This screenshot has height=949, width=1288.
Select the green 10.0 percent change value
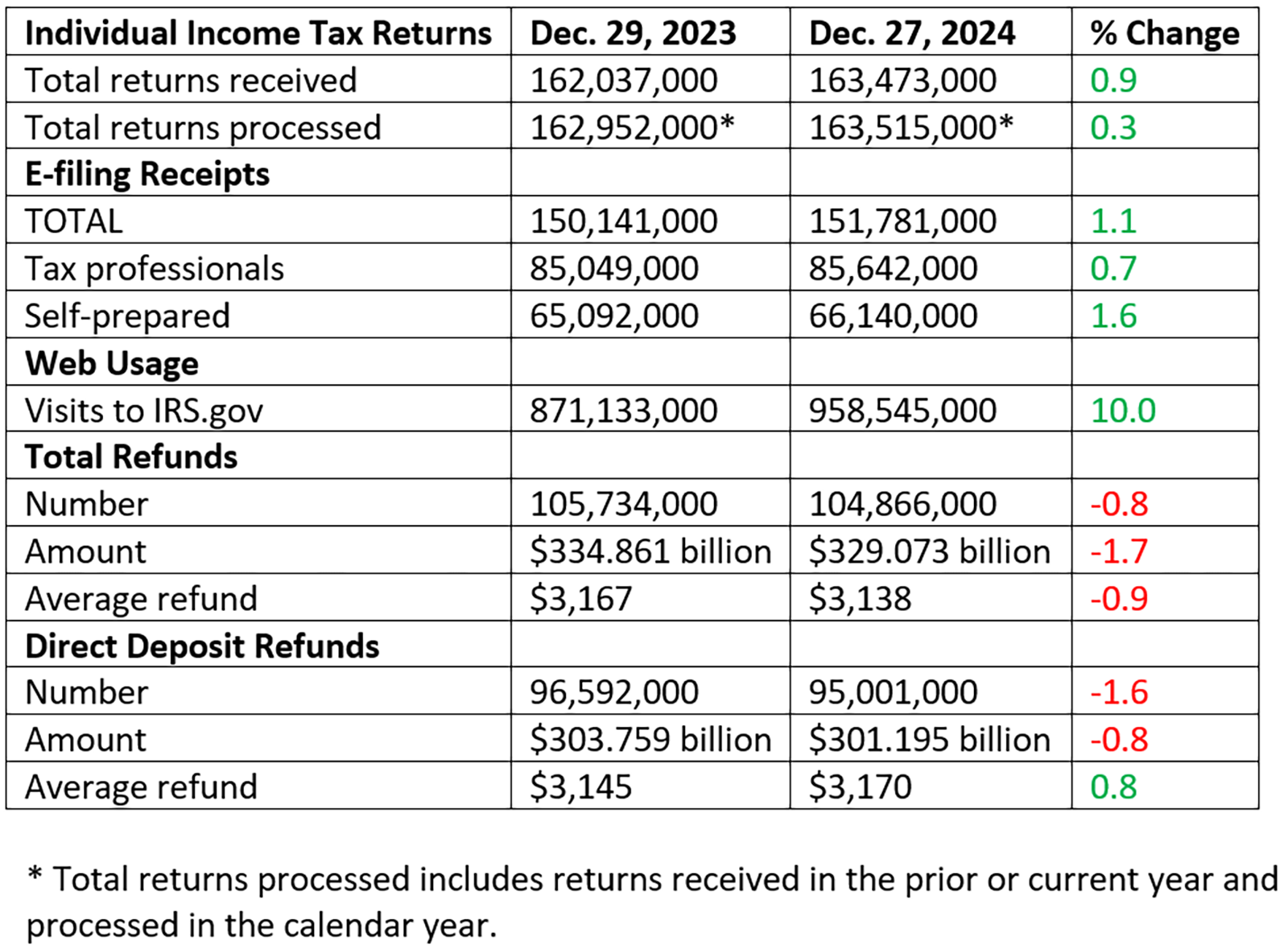pos(1123,411)
